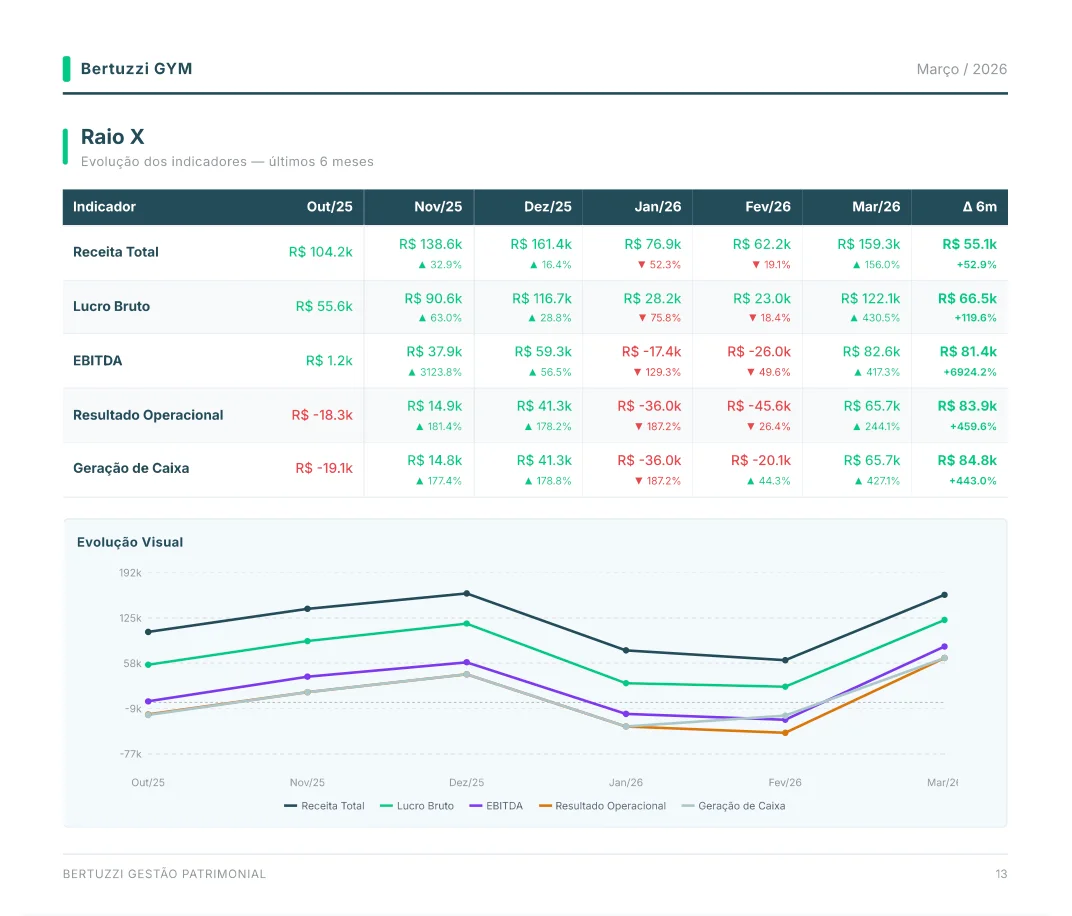
Task: Click Resultado Operacional Fev/26 value R$ -45.6k
Action: point(759,406)
